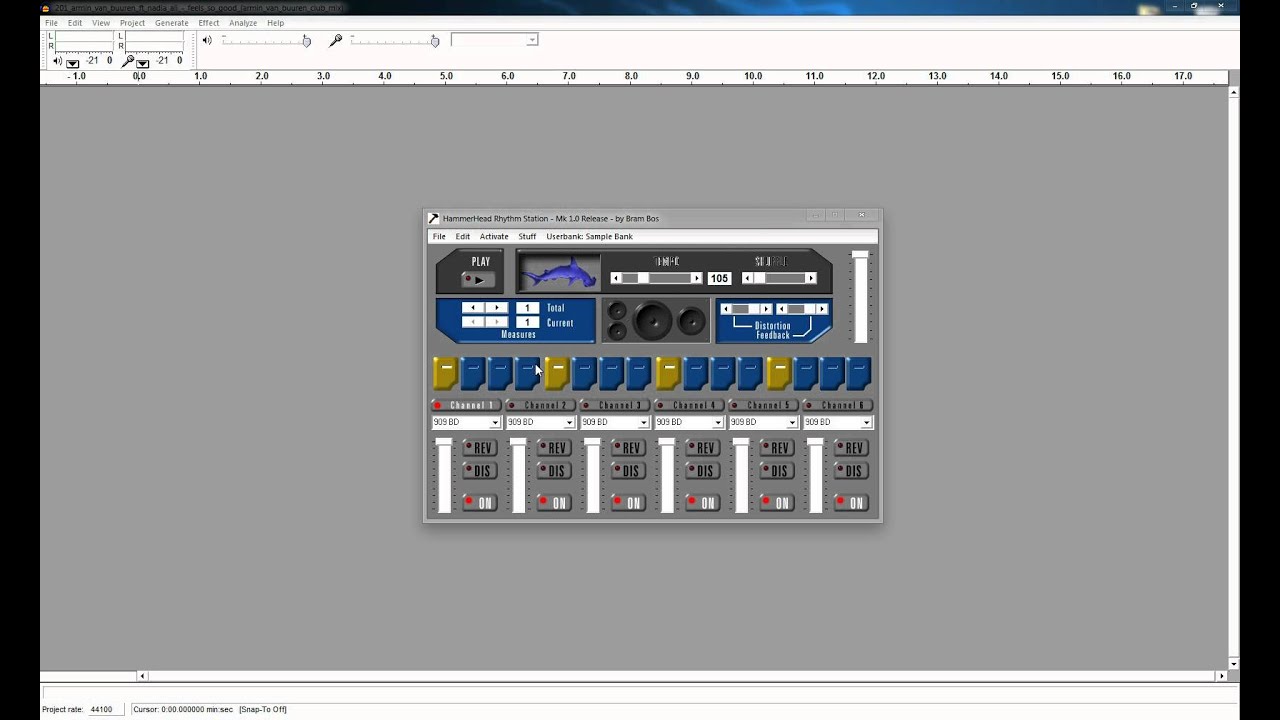
Task: Click Channel 1 volume fader handle
Action: pyautogui.click(x=443, y=442)
